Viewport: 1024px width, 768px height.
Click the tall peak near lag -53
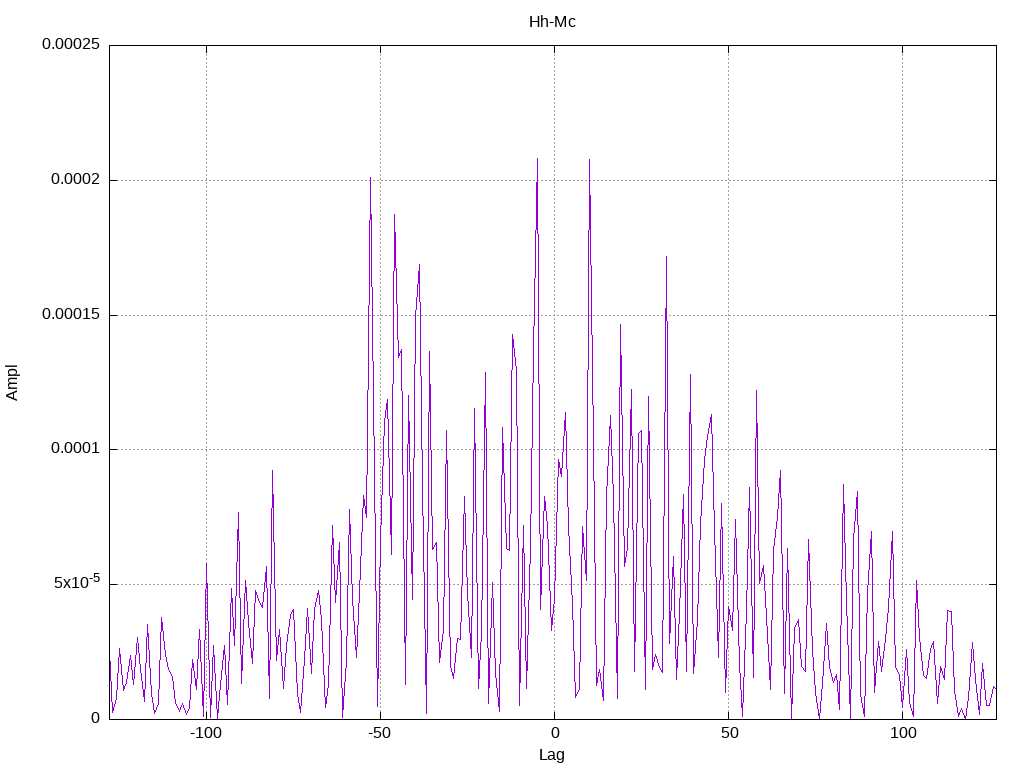tap(370, 178)
